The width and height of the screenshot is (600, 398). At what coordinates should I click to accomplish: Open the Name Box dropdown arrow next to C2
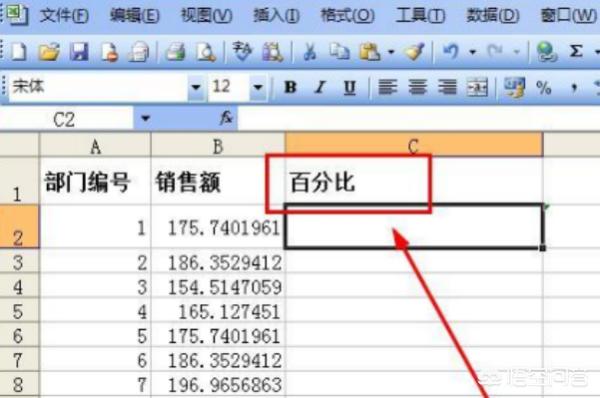(145, 119)
